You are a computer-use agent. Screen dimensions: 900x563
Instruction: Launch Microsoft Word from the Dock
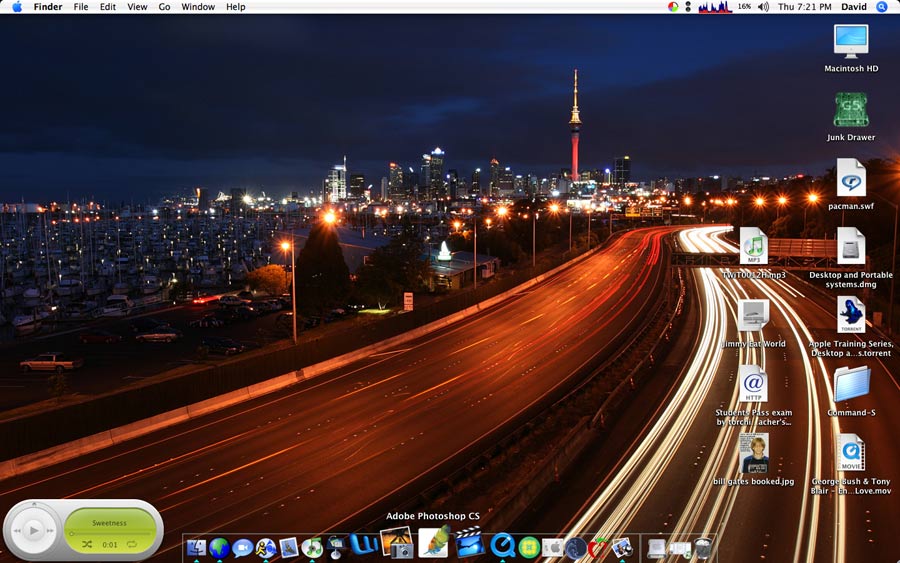364,545
